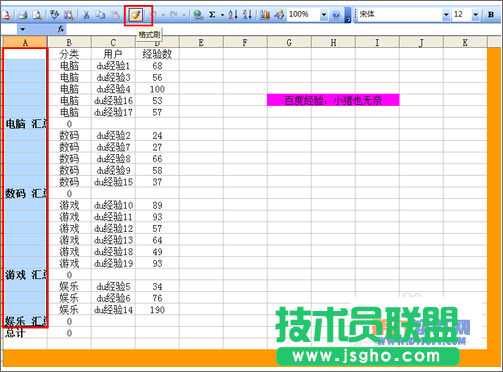Click the cell with value 89
The image size is (503, 372).
tap(157, 205)
